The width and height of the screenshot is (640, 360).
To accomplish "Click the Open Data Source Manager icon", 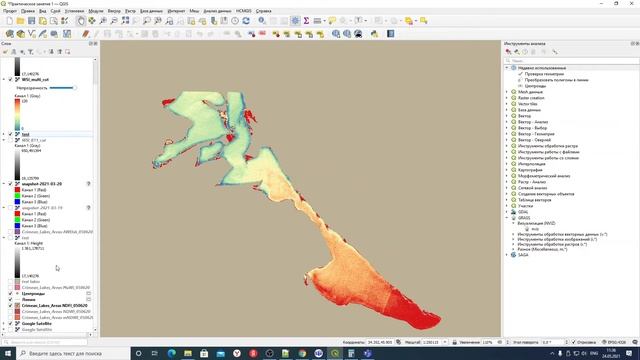I will tap(9, 34).
